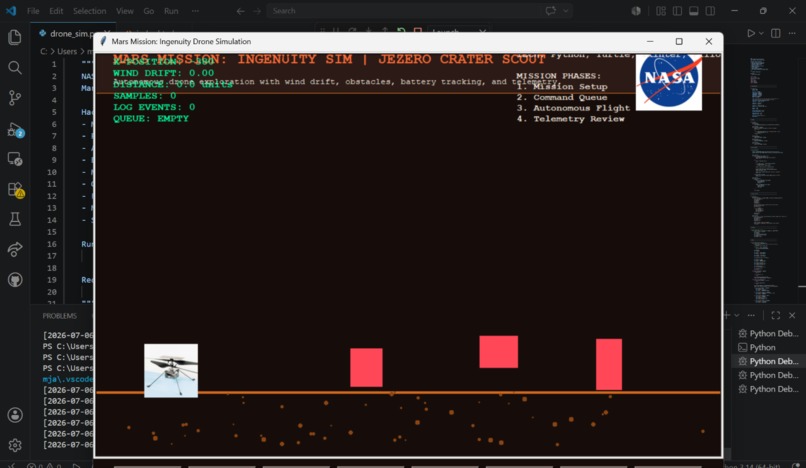Run the Python file with the play icon
Image resolution: width=806 pixels, height=468 pixels.
click(751, 33)
